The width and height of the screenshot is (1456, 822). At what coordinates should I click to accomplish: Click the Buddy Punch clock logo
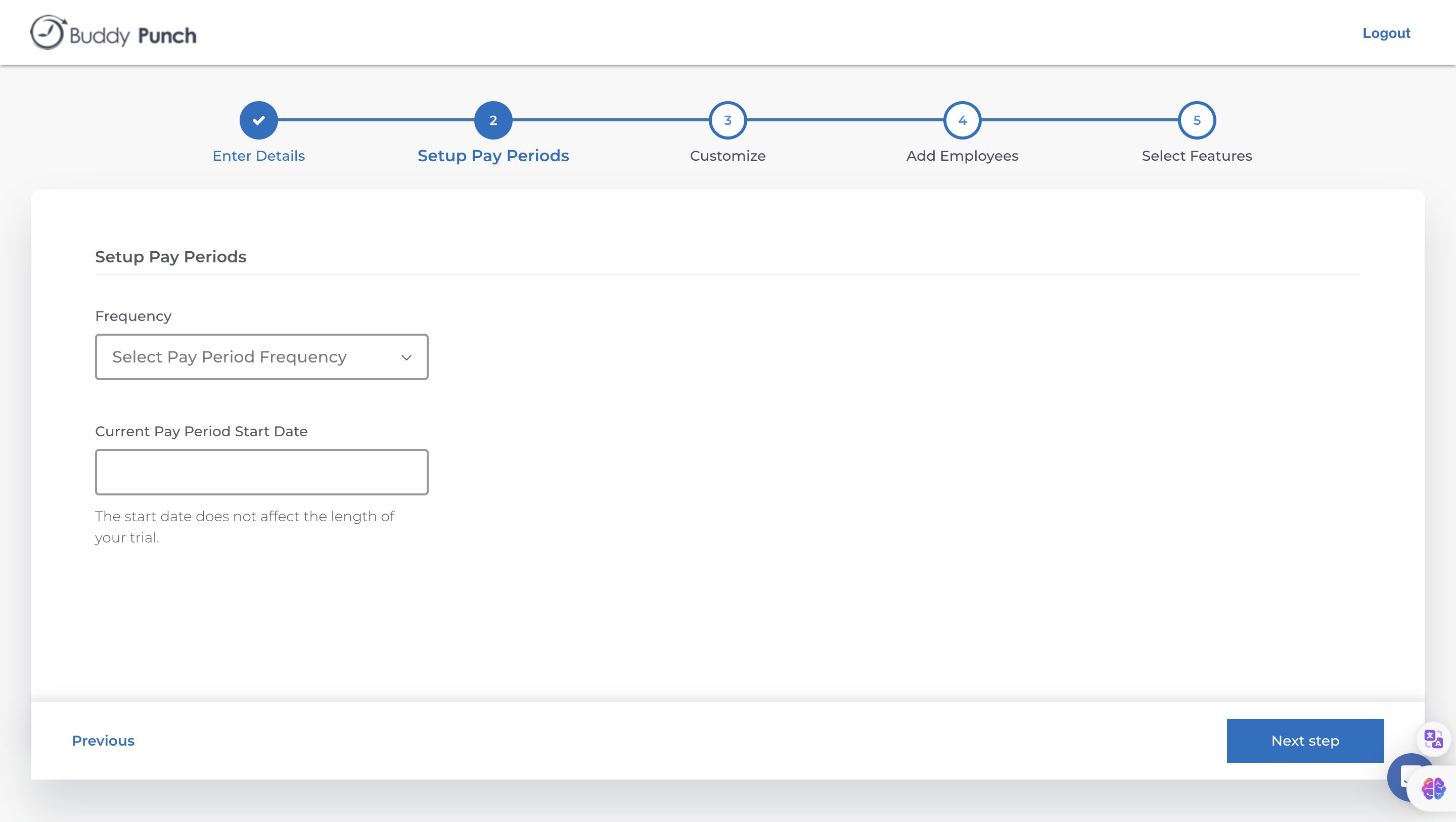(48, 33)
